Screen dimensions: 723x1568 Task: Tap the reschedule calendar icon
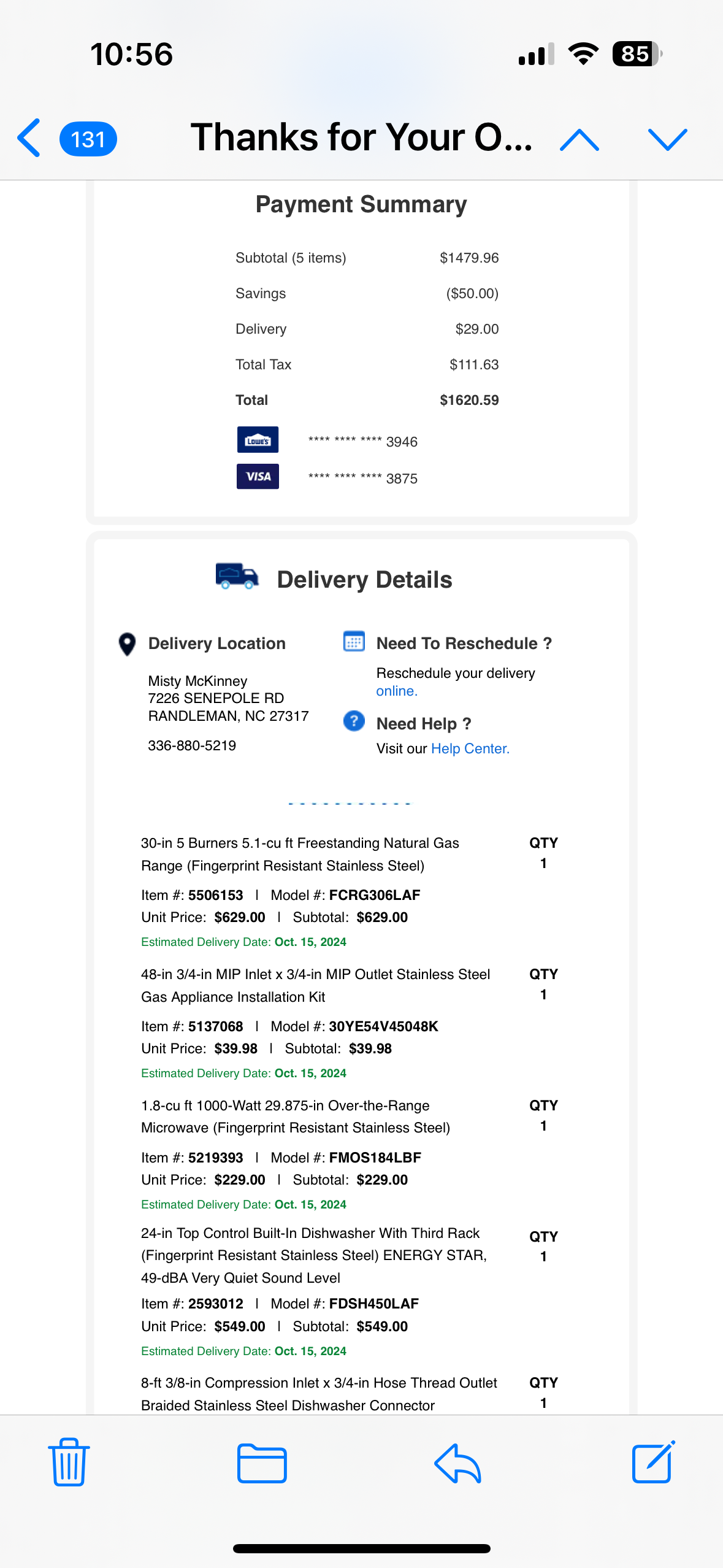click(354, 642)
